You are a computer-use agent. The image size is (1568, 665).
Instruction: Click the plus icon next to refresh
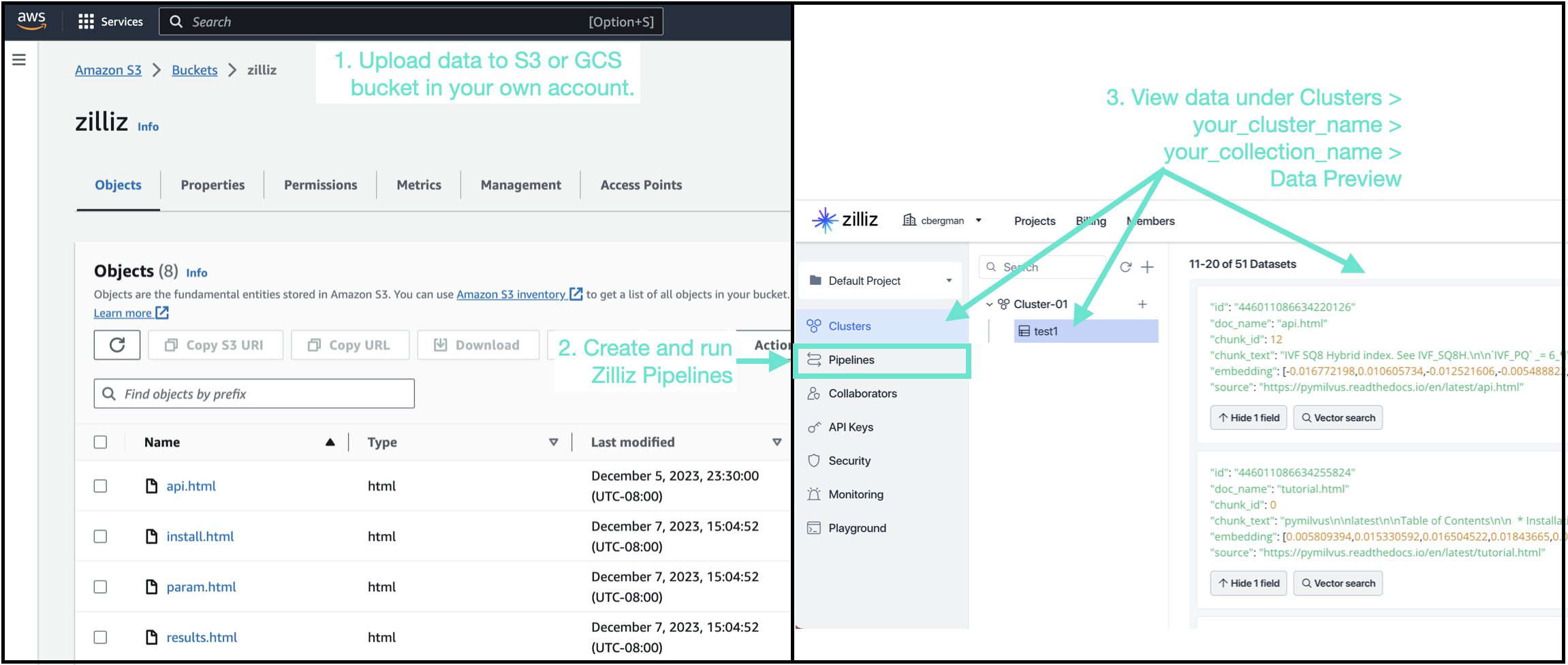1148,267
